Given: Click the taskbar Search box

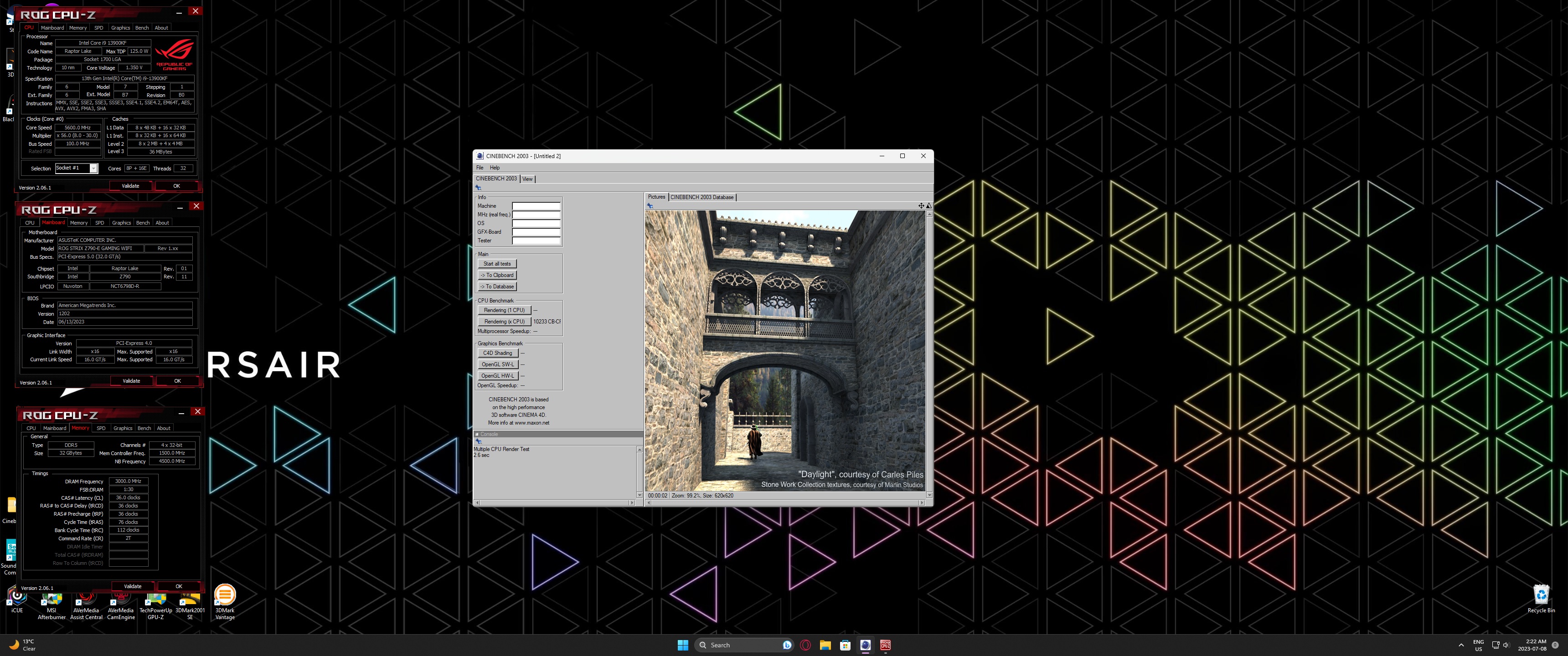Looking at the screenshot, I should [744, 645].
